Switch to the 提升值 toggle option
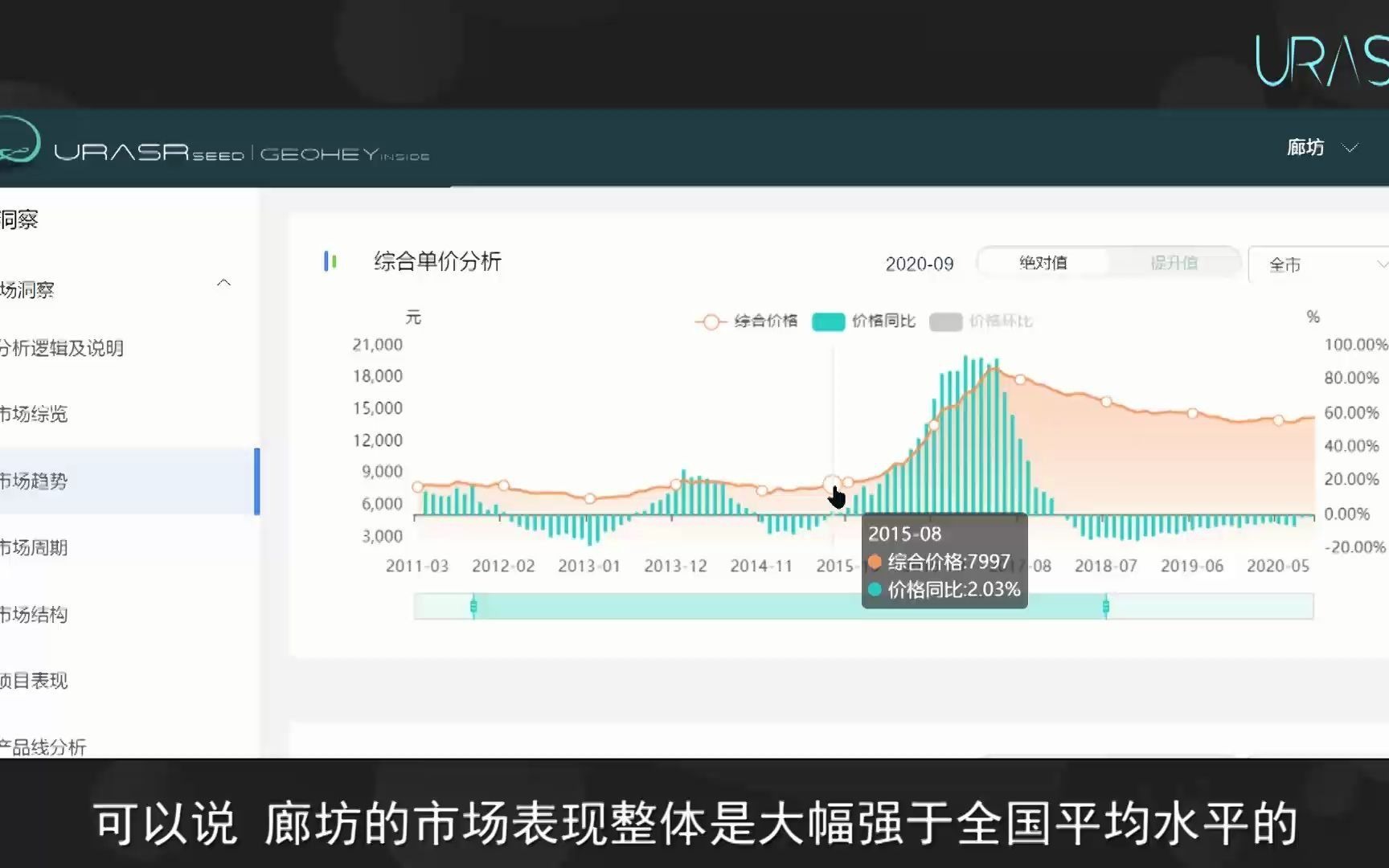This screenshot has width=1389, height=868. [x=1174, y=263]
